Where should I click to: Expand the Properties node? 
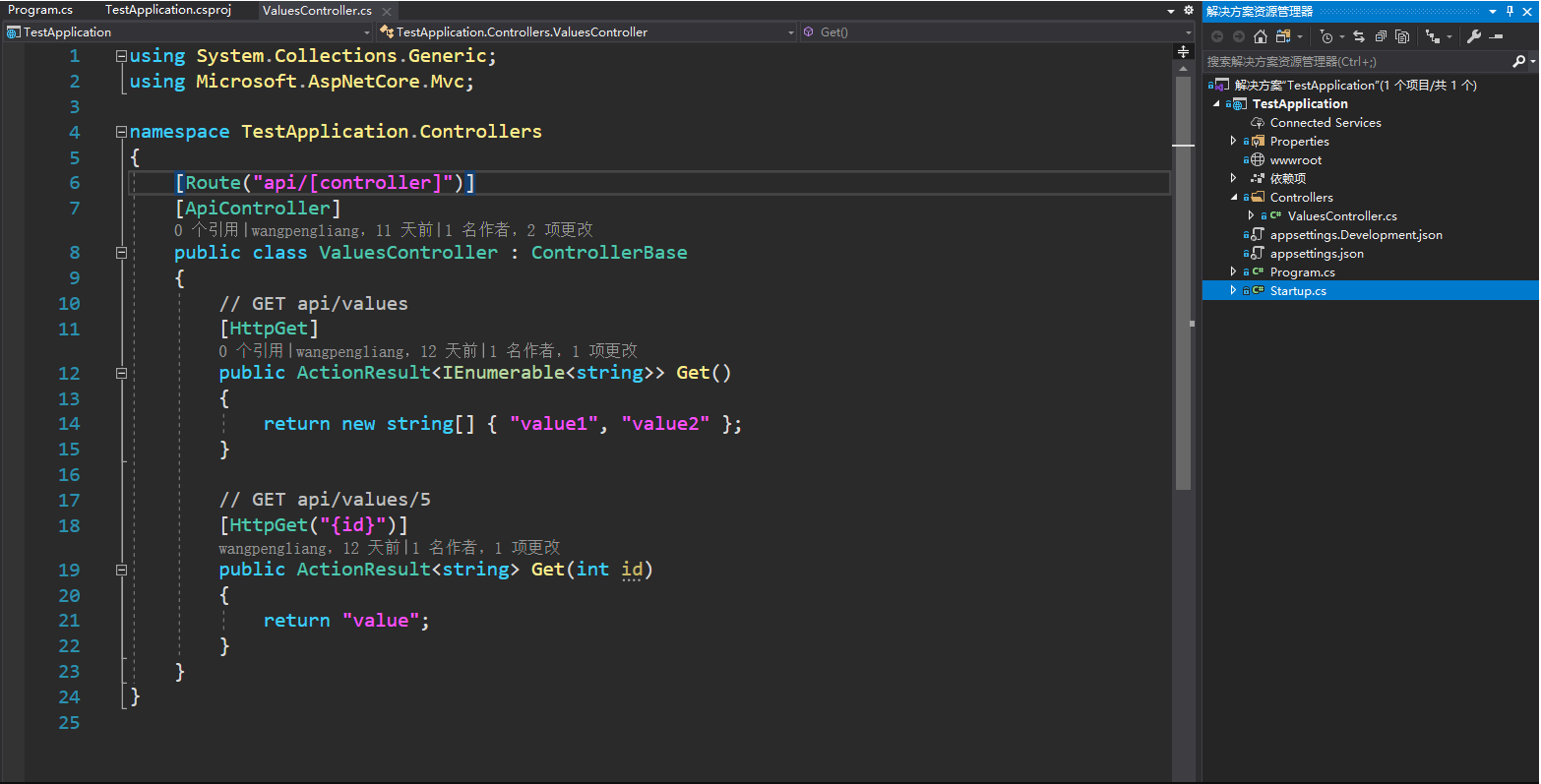(1234, 141)
